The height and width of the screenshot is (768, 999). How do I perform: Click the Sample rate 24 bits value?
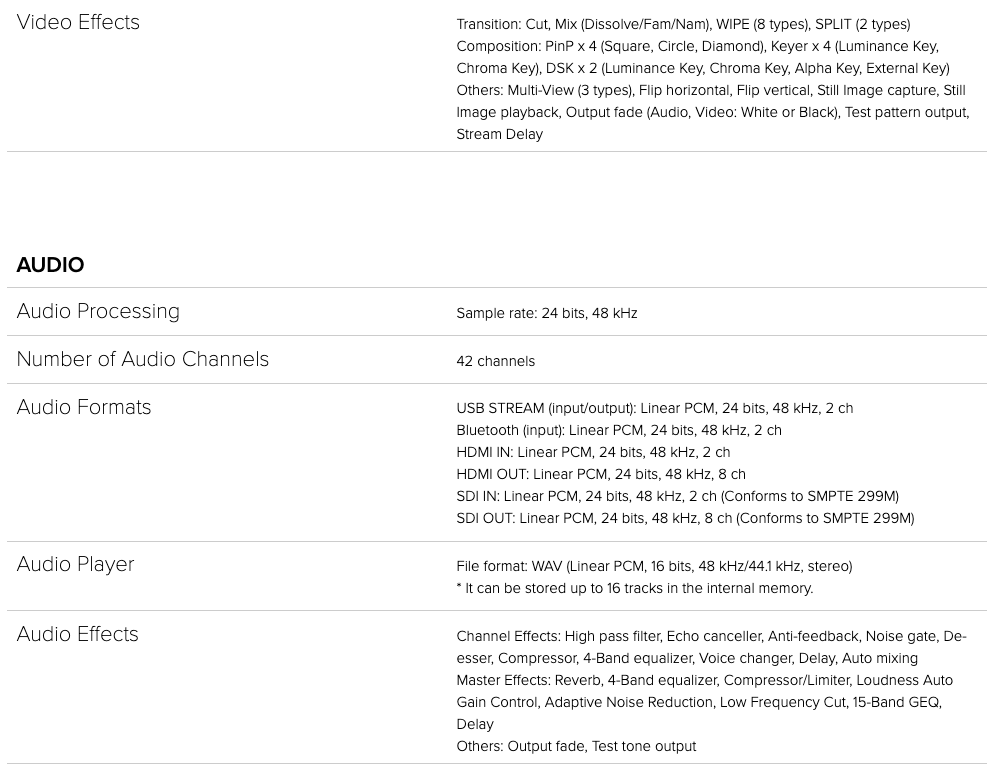coord(547,313)
